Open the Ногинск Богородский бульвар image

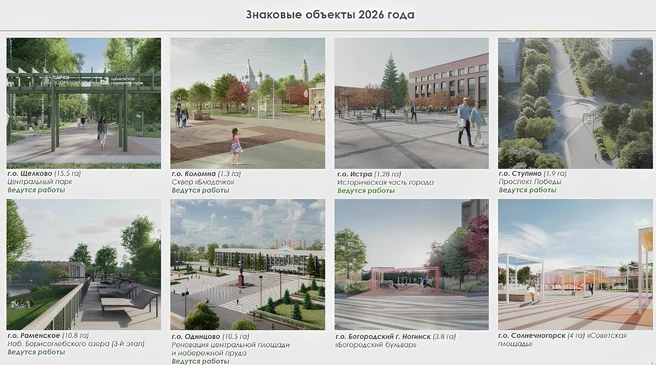(x=412, y=265)
